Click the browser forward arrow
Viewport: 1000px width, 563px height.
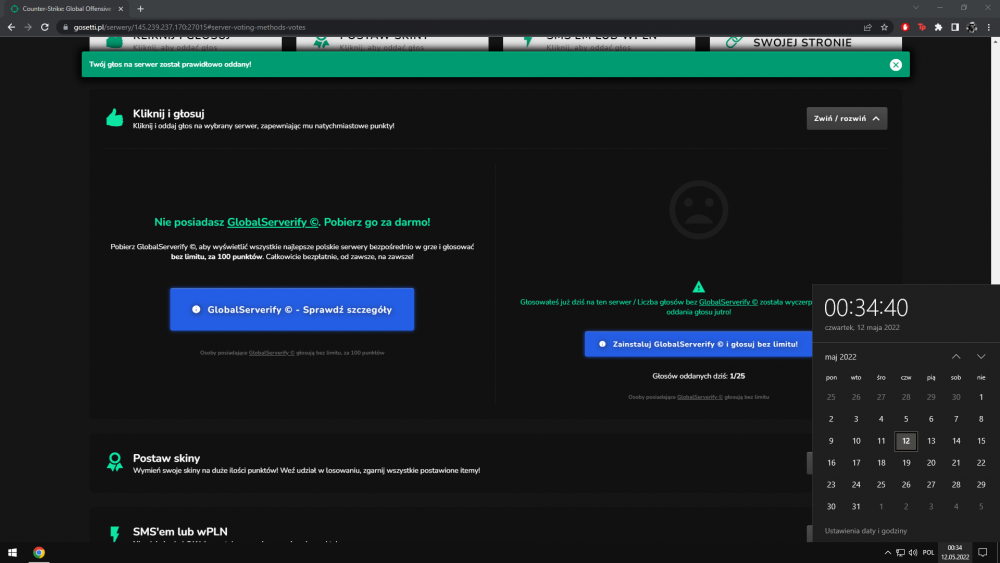(x=28, y=27)
